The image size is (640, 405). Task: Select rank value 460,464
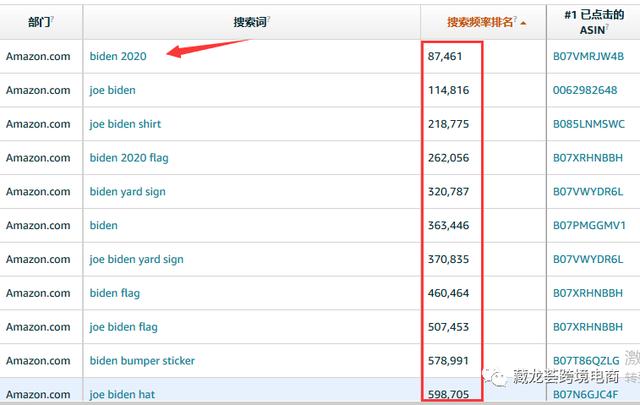point(448,293)
